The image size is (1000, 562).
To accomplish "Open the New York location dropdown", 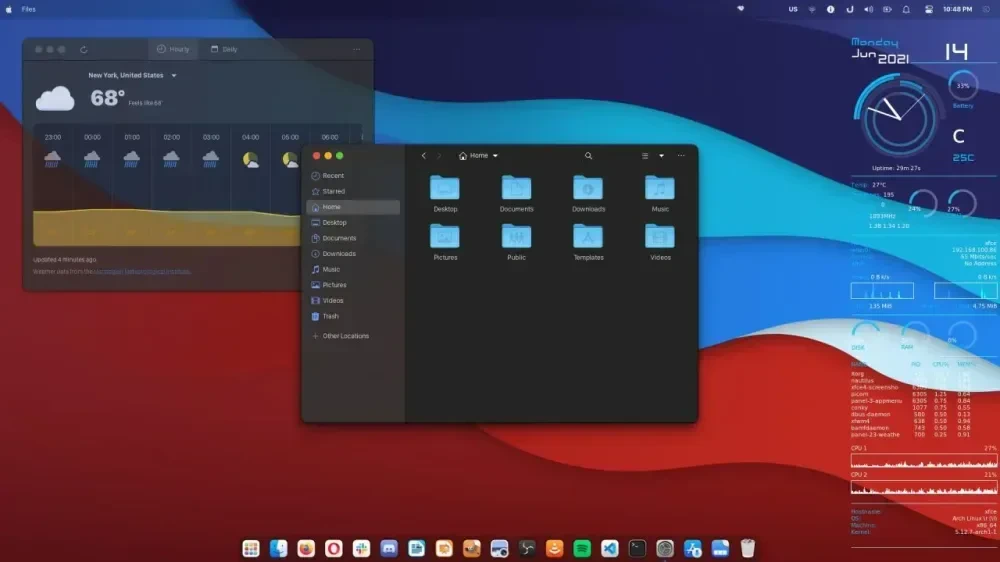I will click(x=132, y=75).
